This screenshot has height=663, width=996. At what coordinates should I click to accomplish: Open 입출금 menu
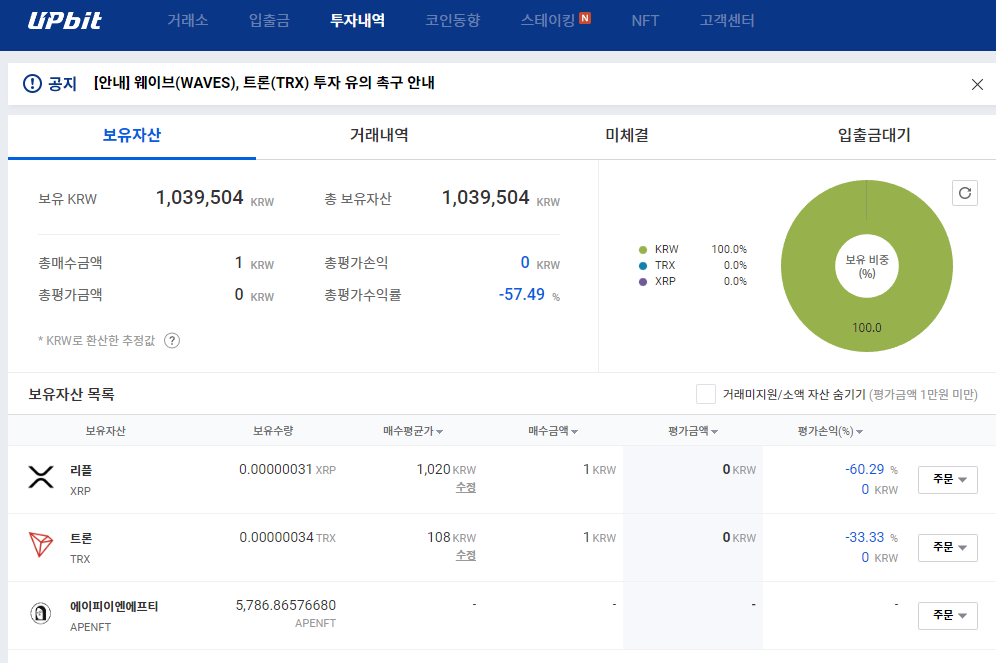pyautogui.click(x=269, y=20)
